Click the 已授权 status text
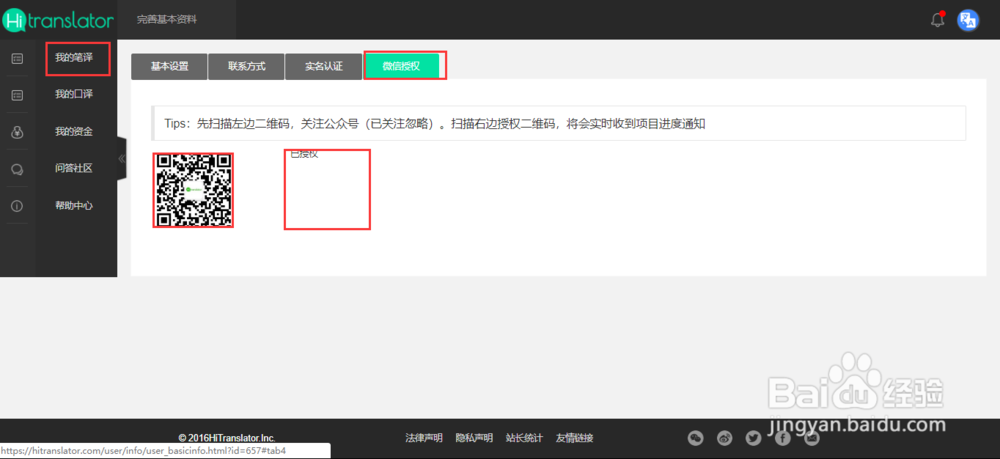Image resolution: width=1000 pixels, height=459 pixels. coord(304,154)
